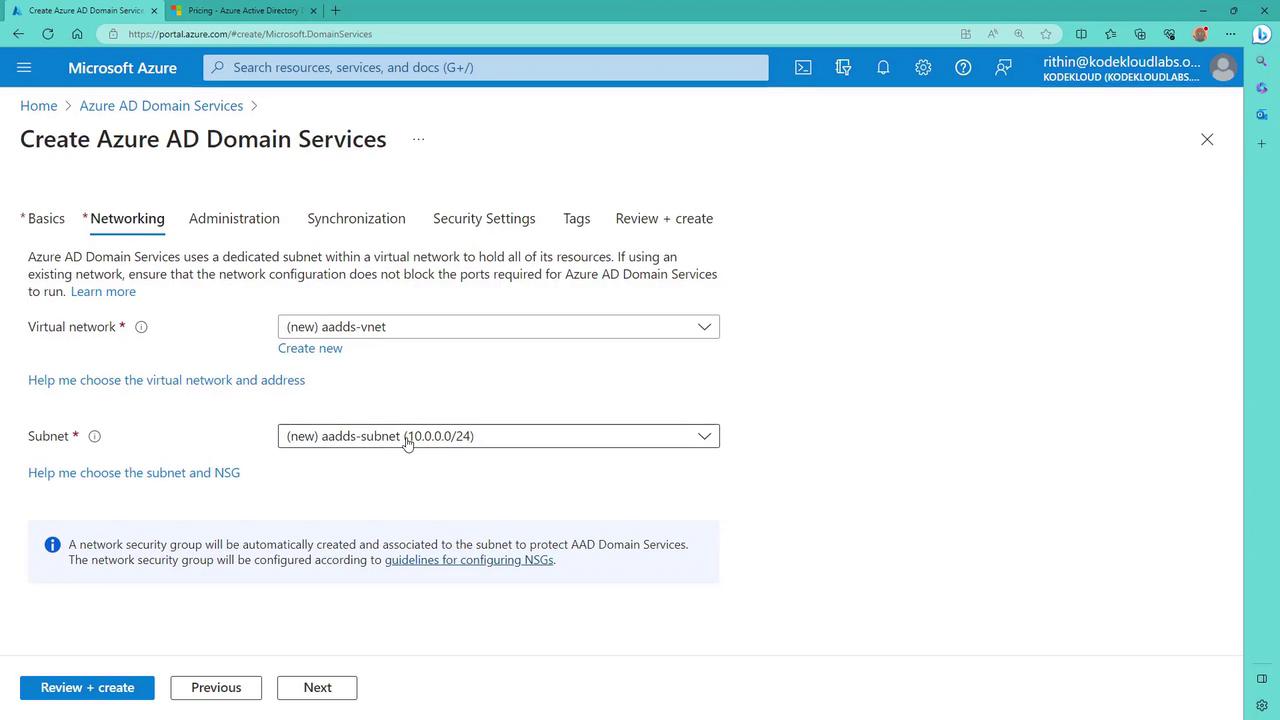Open a new browser tab
This screenshot has height=720, width=1280.
(x=335, y=11)
